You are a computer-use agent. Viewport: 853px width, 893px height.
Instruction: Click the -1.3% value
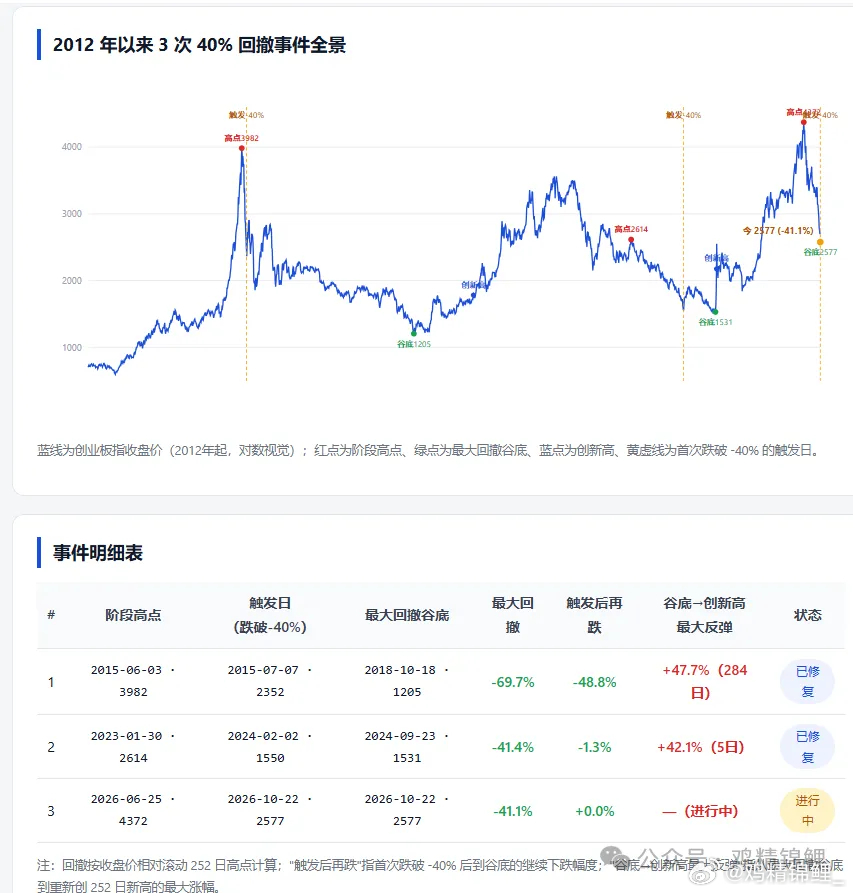(x=594, y=747)
